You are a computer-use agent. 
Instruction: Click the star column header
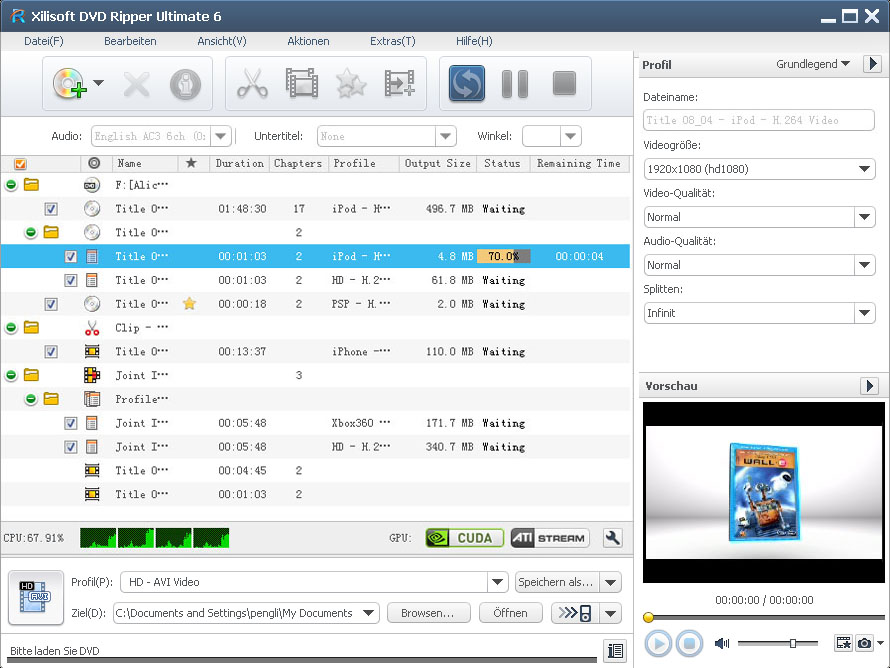191,163
